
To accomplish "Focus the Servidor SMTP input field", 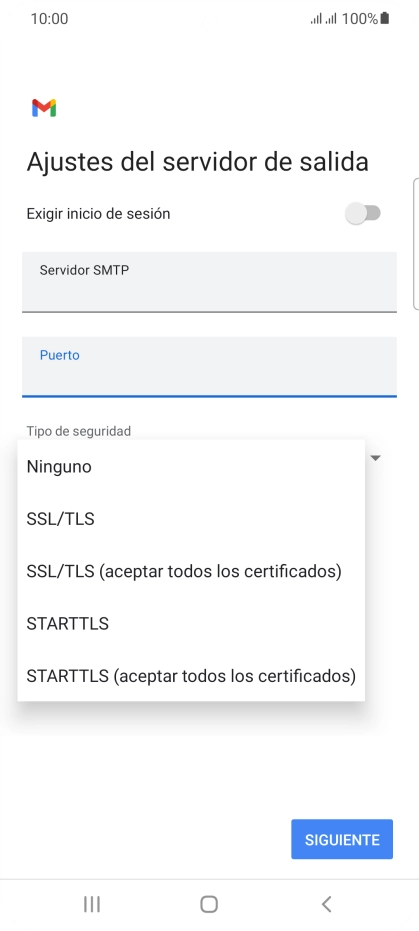I will (210, 281).
